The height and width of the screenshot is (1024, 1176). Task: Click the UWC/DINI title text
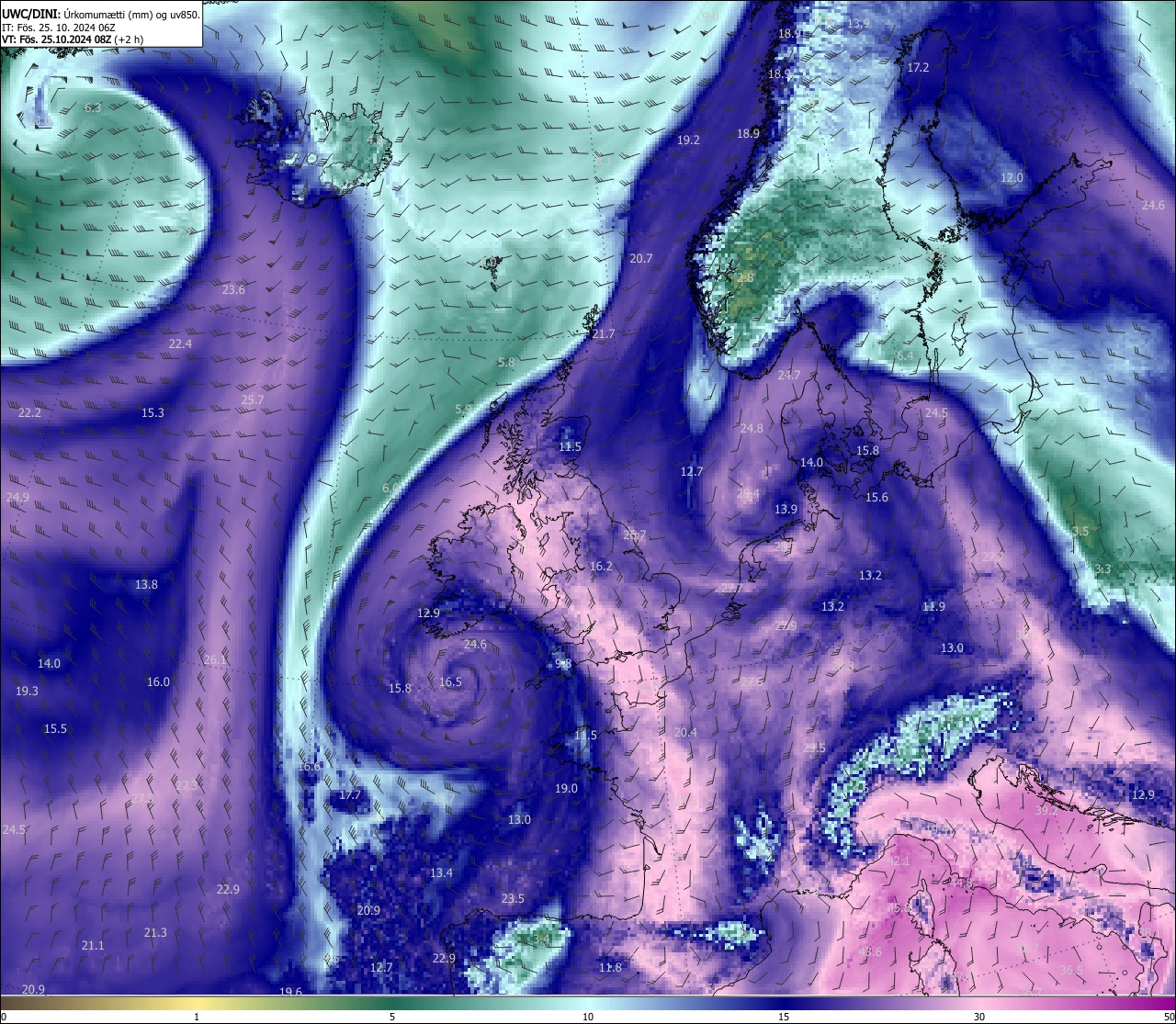pyautogui.click(x=29, y=14)
